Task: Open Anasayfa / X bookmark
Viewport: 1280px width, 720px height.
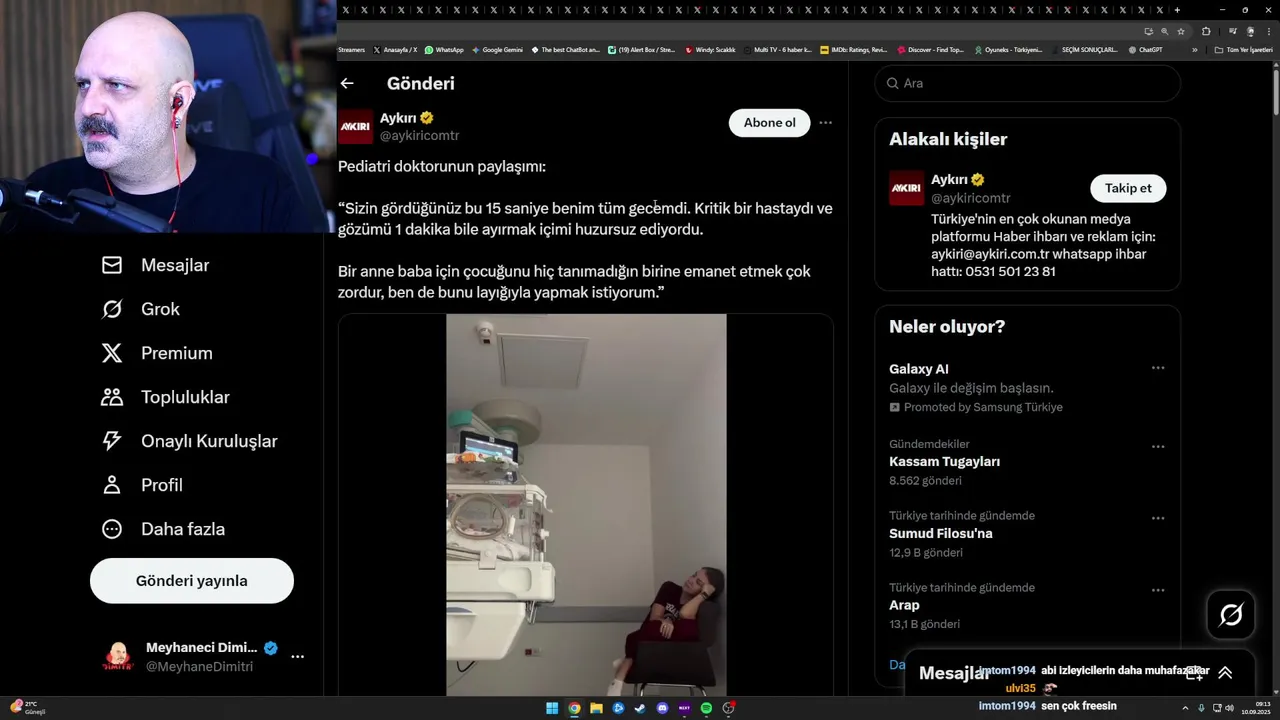Action: tap(394, 50)
